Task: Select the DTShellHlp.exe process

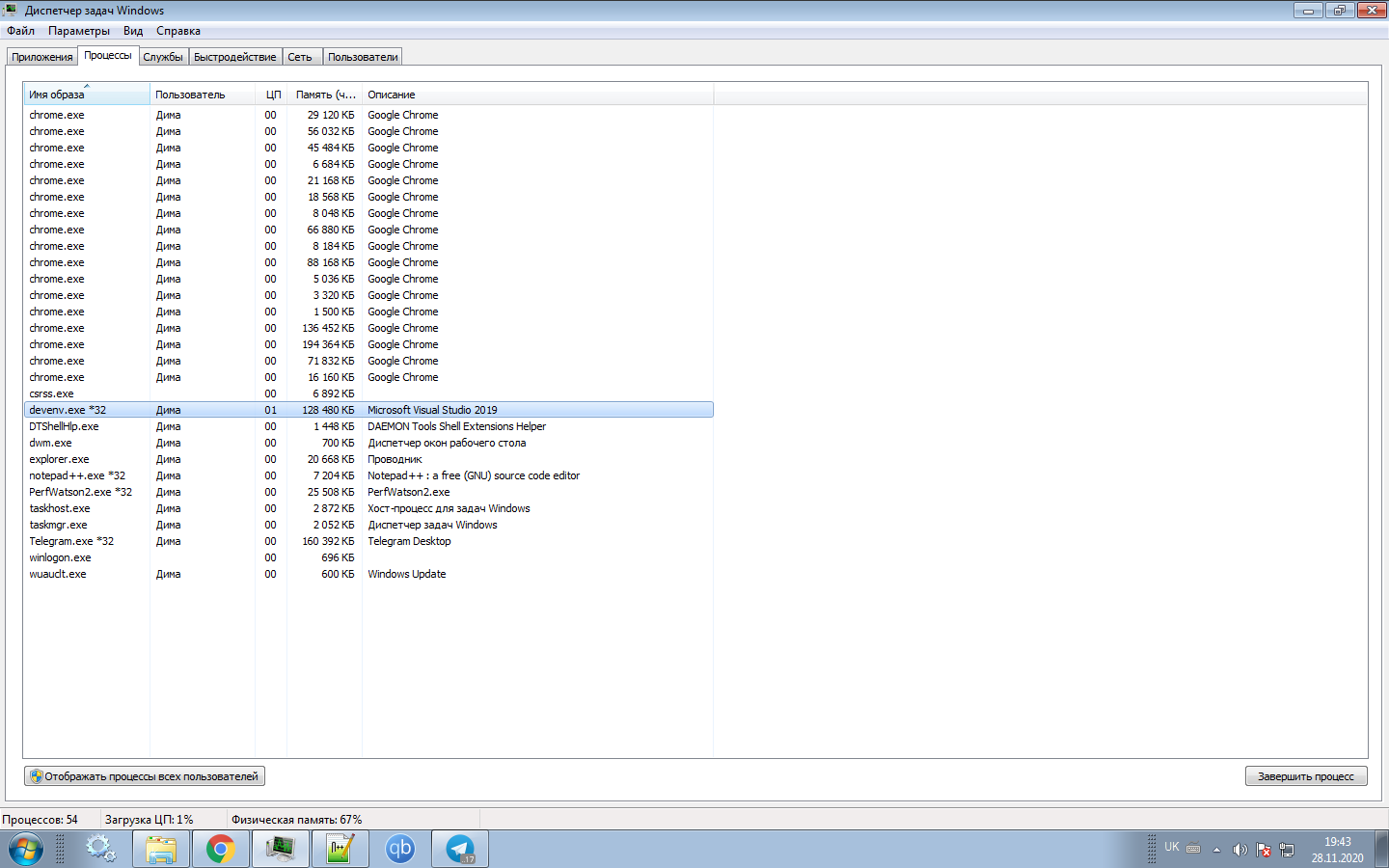Action: pos(368,426)
